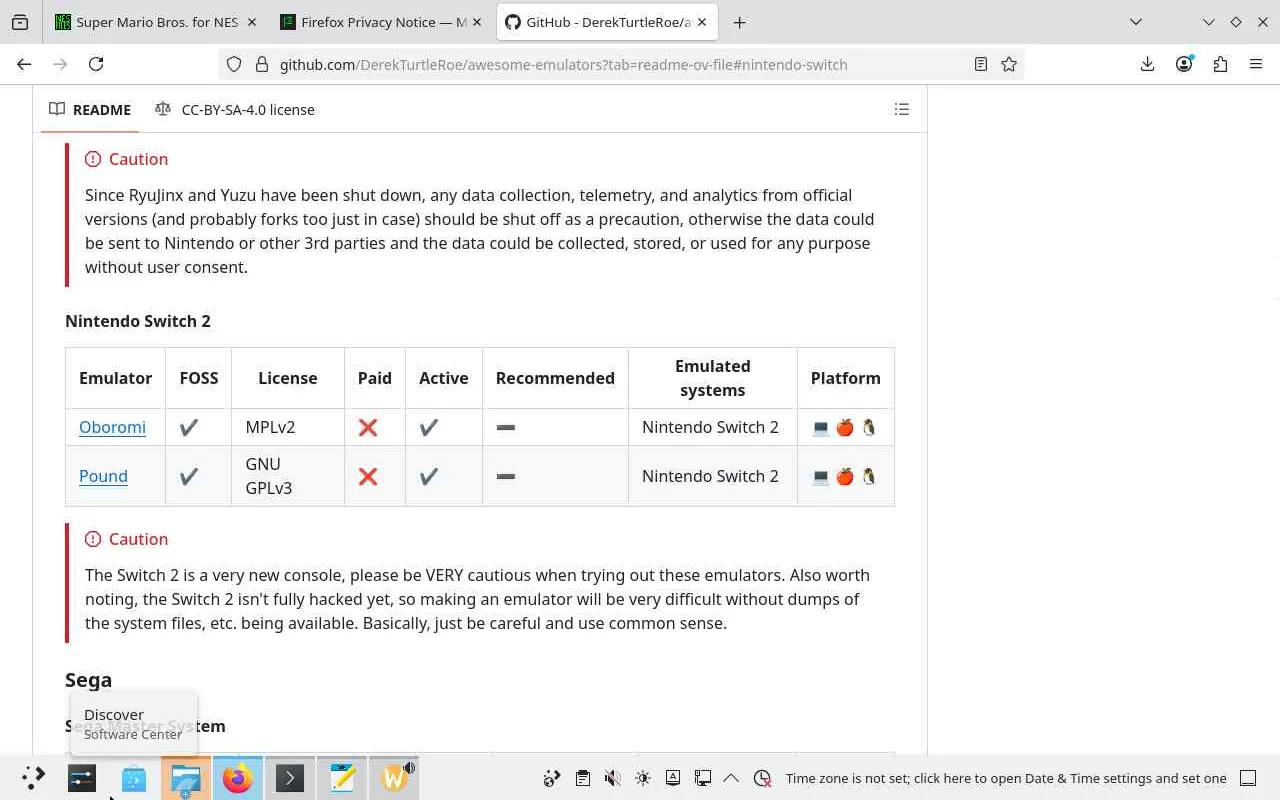The height and width of the screenshot is (800, 1280).
Task: Open the Dolphin file manager
Action: pyautogui.click(x=186, y=778)
